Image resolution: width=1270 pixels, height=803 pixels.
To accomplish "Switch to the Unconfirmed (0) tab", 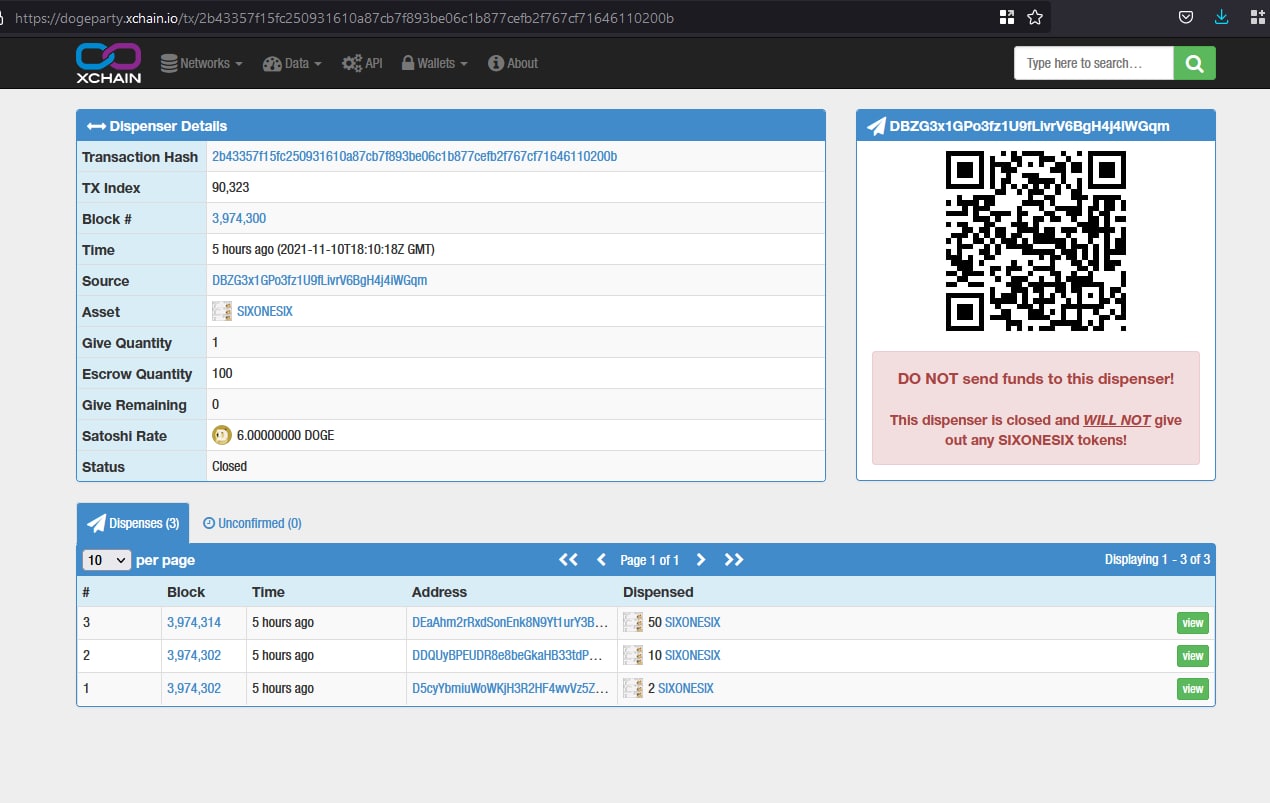I will (252, 523).
